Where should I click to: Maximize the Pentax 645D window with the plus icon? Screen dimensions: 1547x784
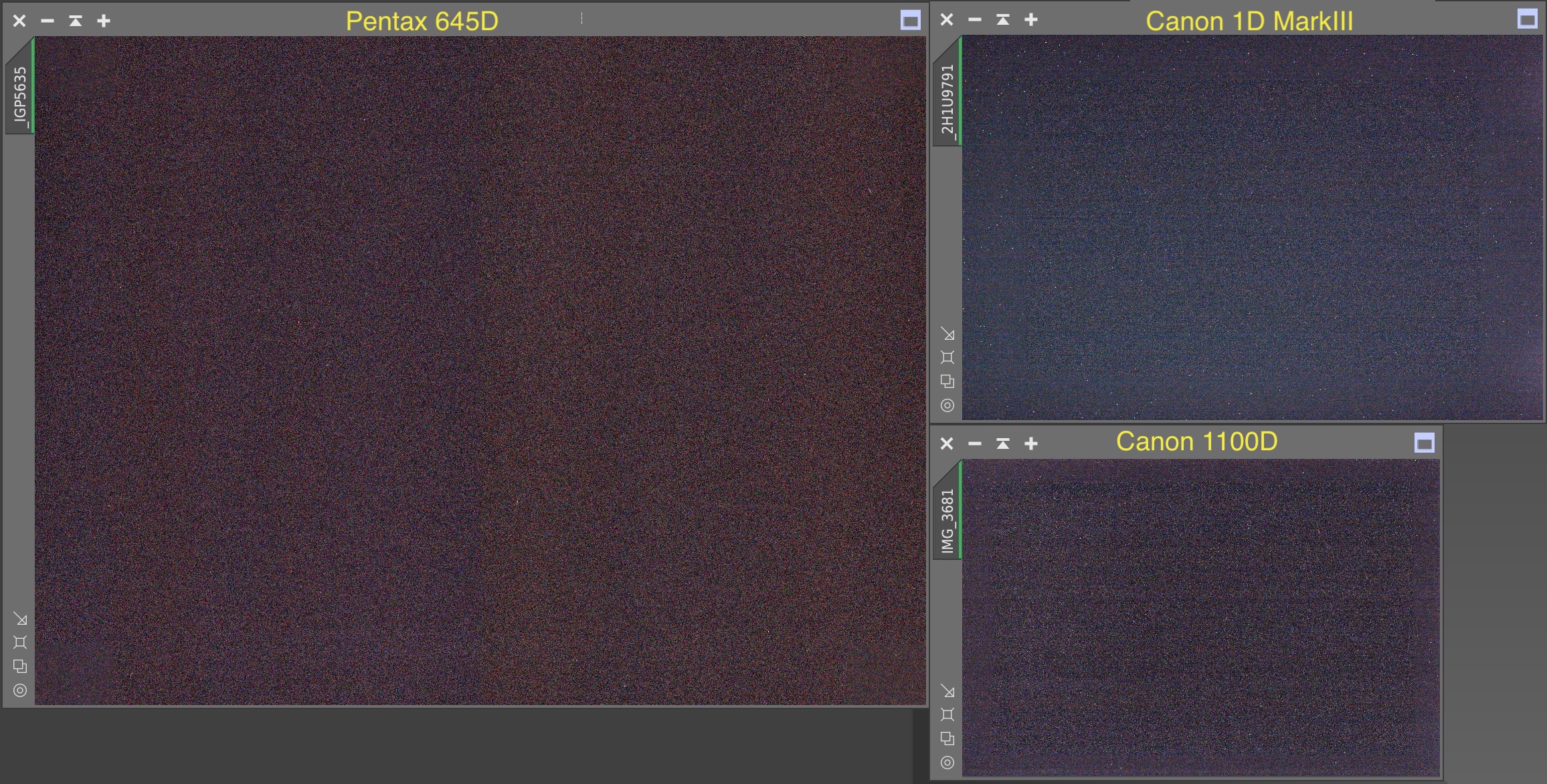click(x=104, y=21)
